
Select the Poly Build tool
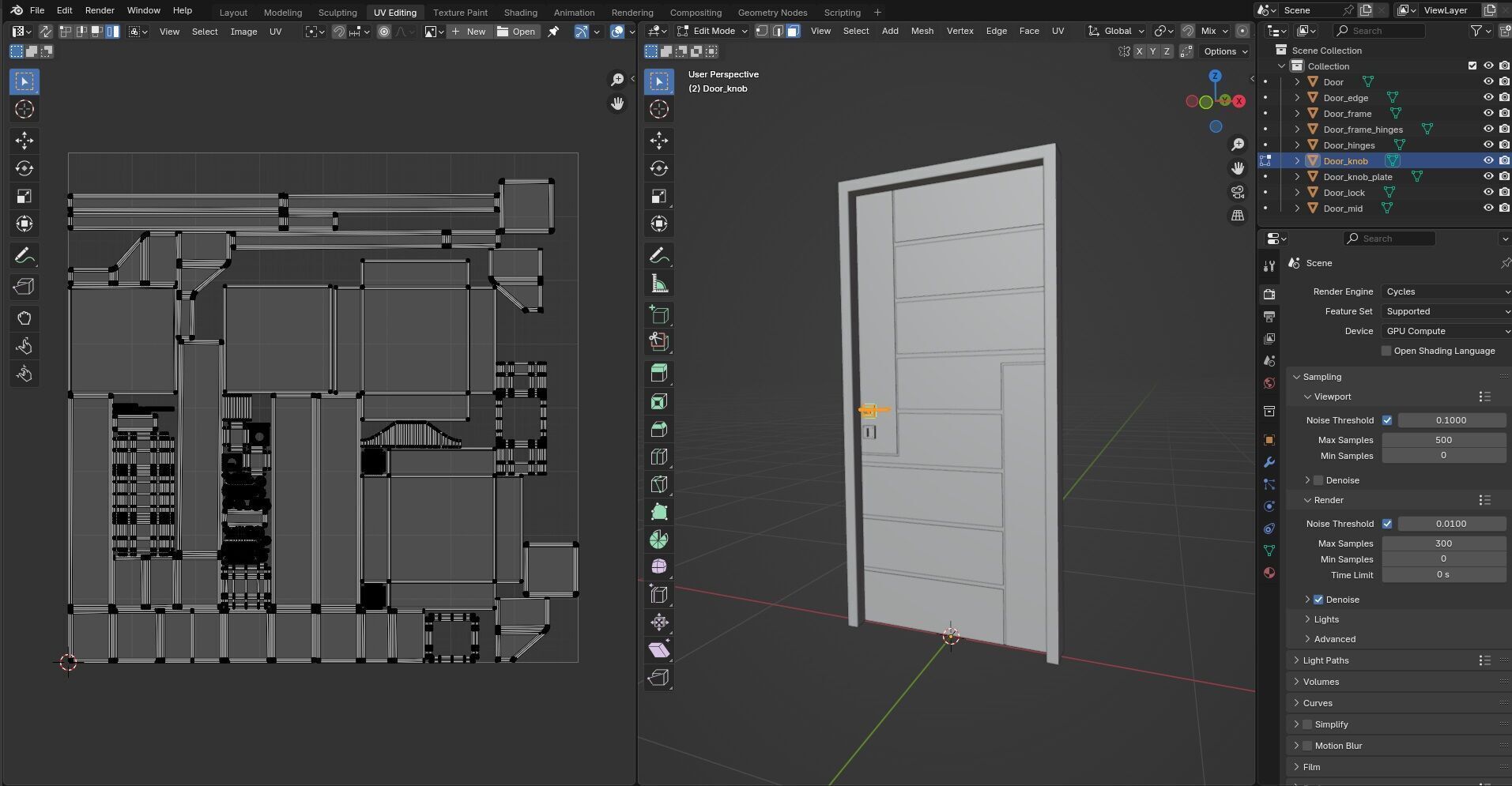click(x=659, y=512)
